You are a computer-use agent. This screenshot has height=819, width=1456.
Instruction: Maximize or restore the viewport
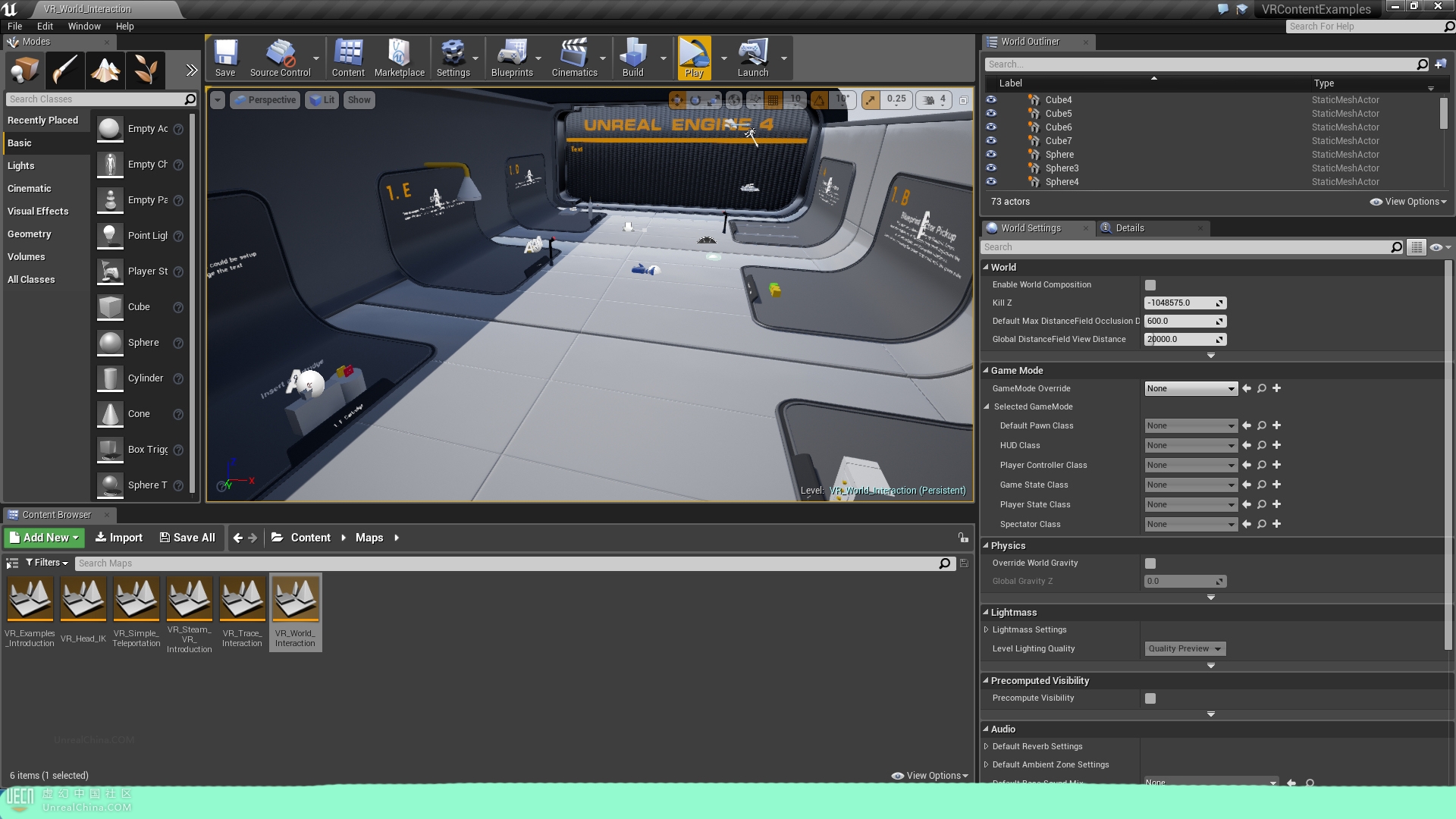tap(963, 100)
